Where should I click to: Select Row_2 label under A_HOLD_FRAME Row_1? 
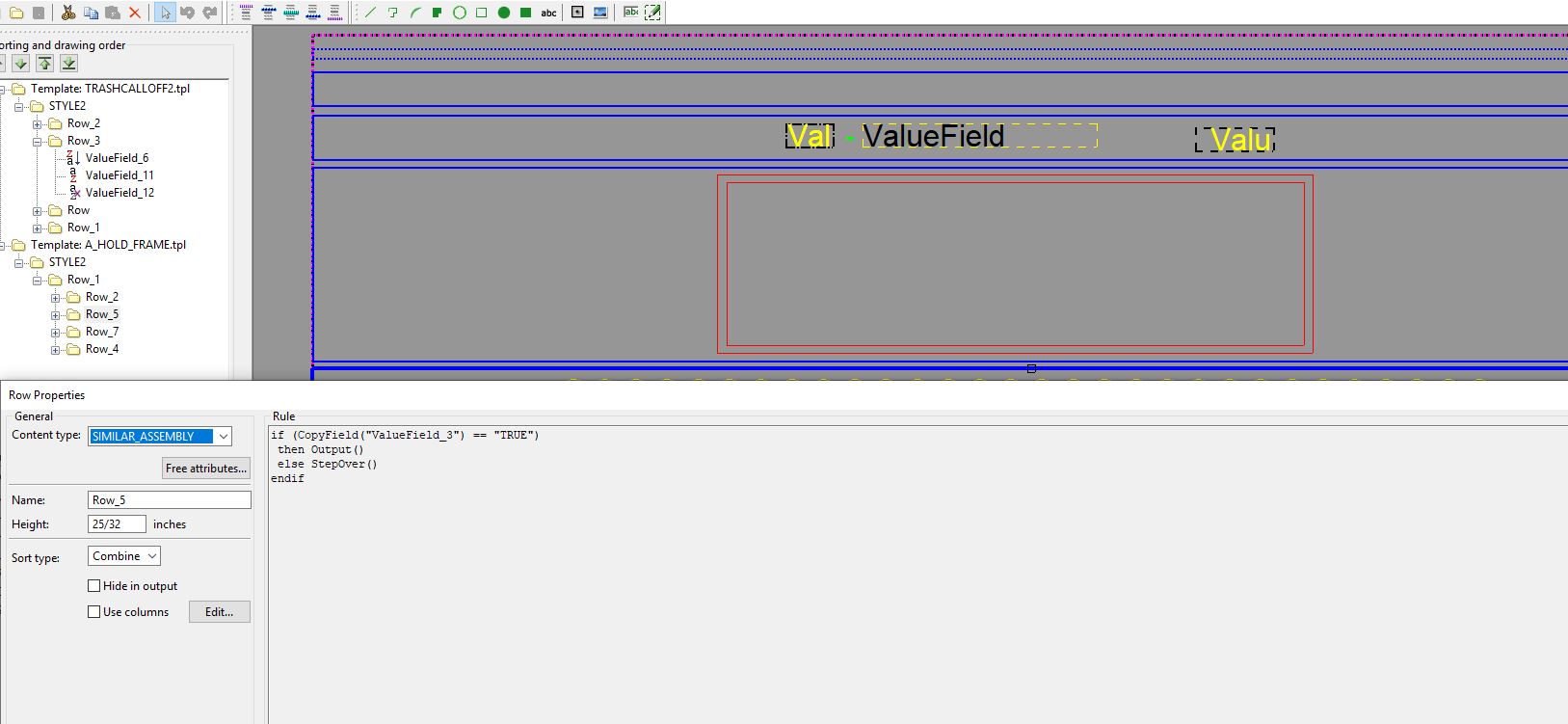[102, 297]
